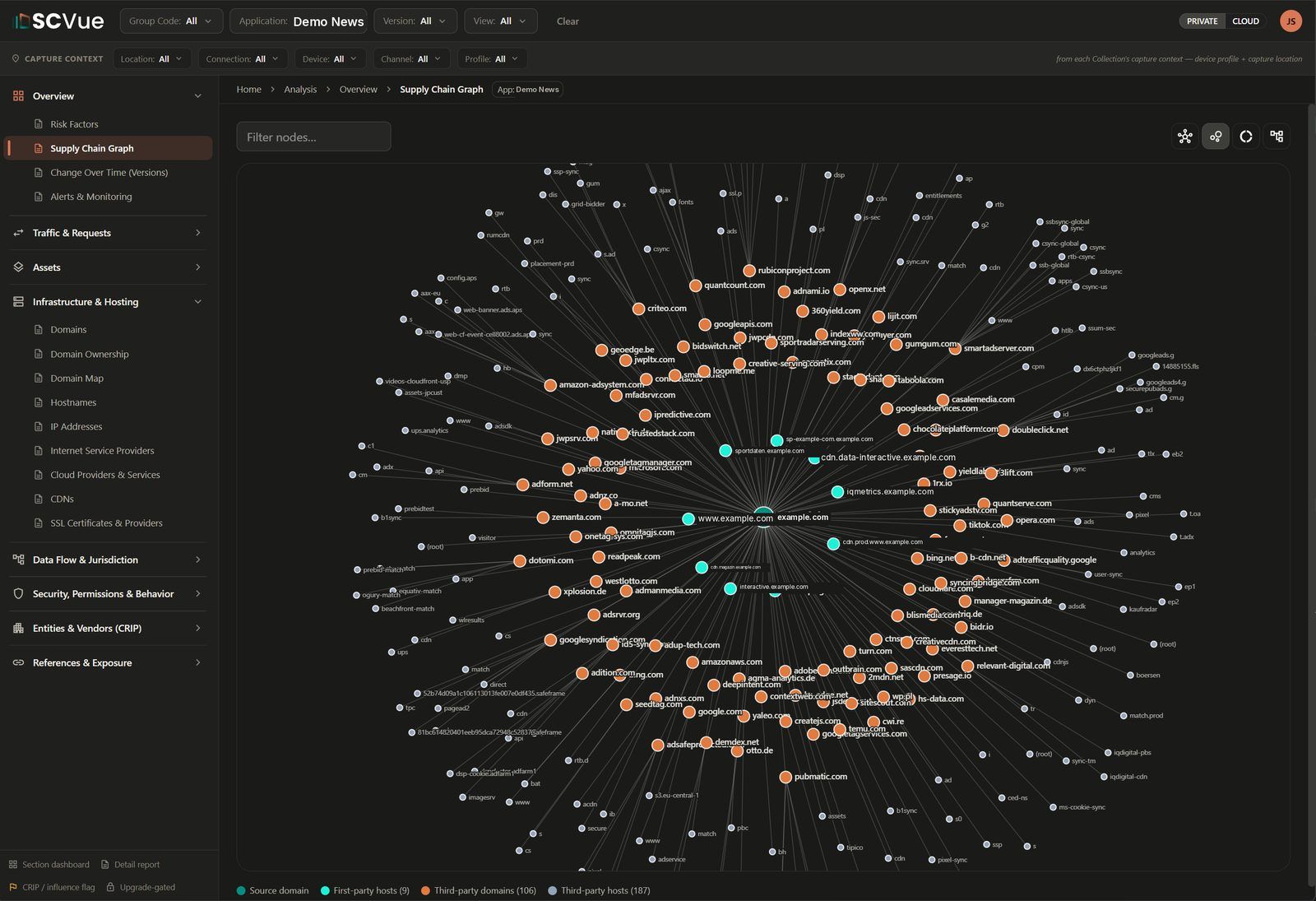Image resolution: width=1316 pixels, height=901 pixels.
Task: Open the Location filter dropdown
Action: pyautogui.click(x=152, y=59)
